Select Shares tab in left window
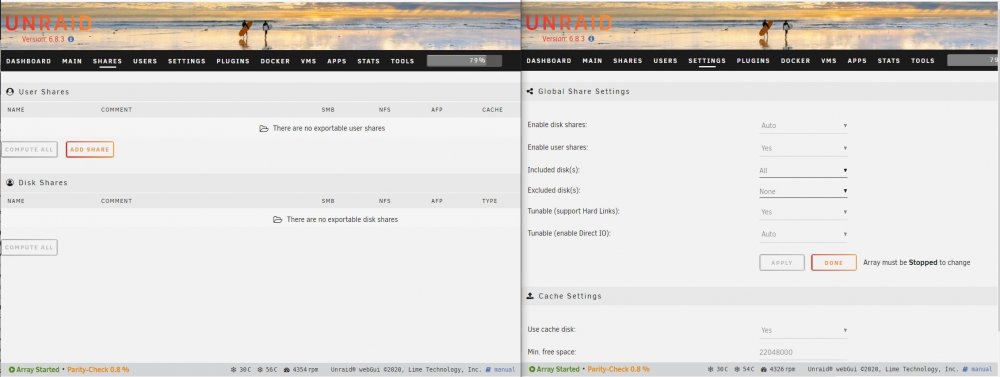Screen dimensions: 1000x377 coord(108,61)
